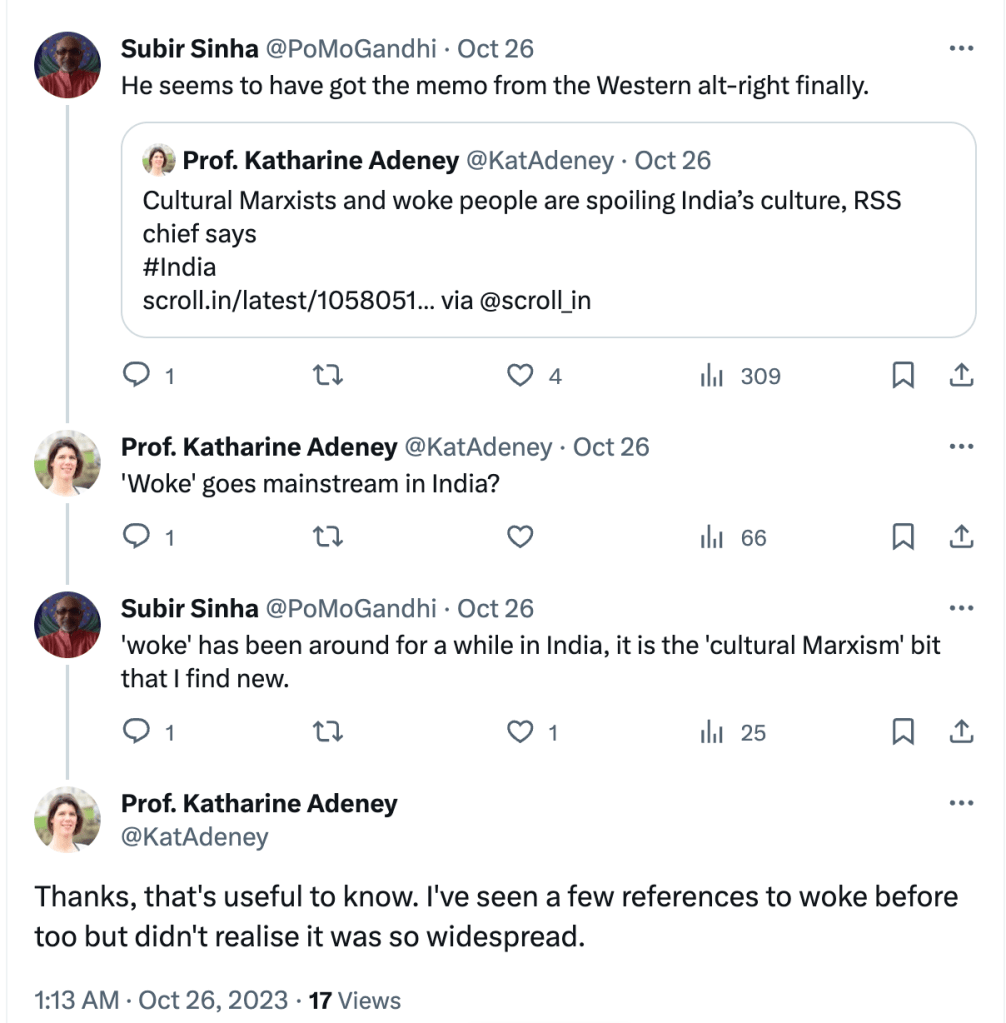Reply to Subir Sinha's alt-right memo tweet
This screenshot has width=1006, height=1023.
pos(135,375)
